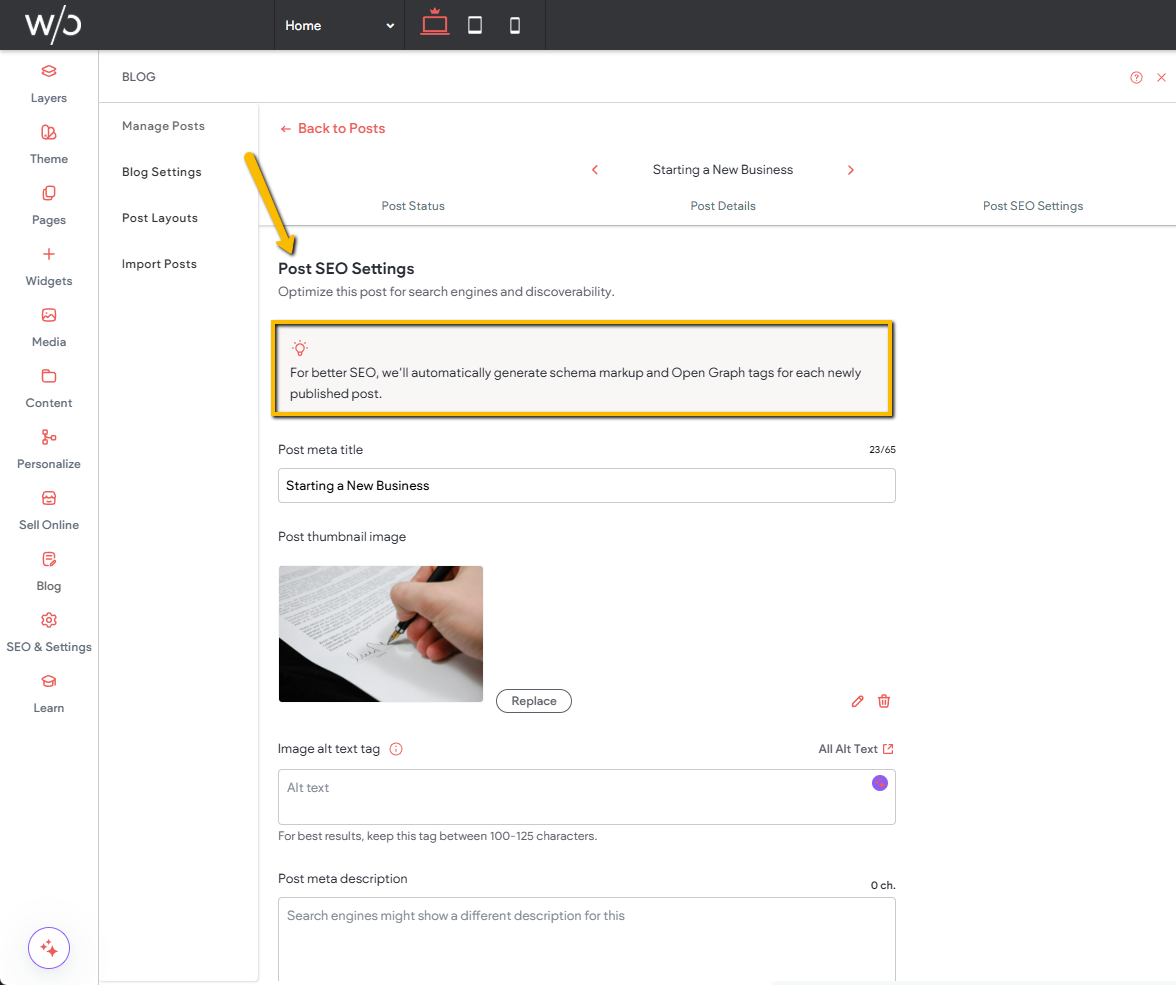This screenshot has width=1176, height=985.
Task: Open the Content folder icon
Action: coord(49,376)
